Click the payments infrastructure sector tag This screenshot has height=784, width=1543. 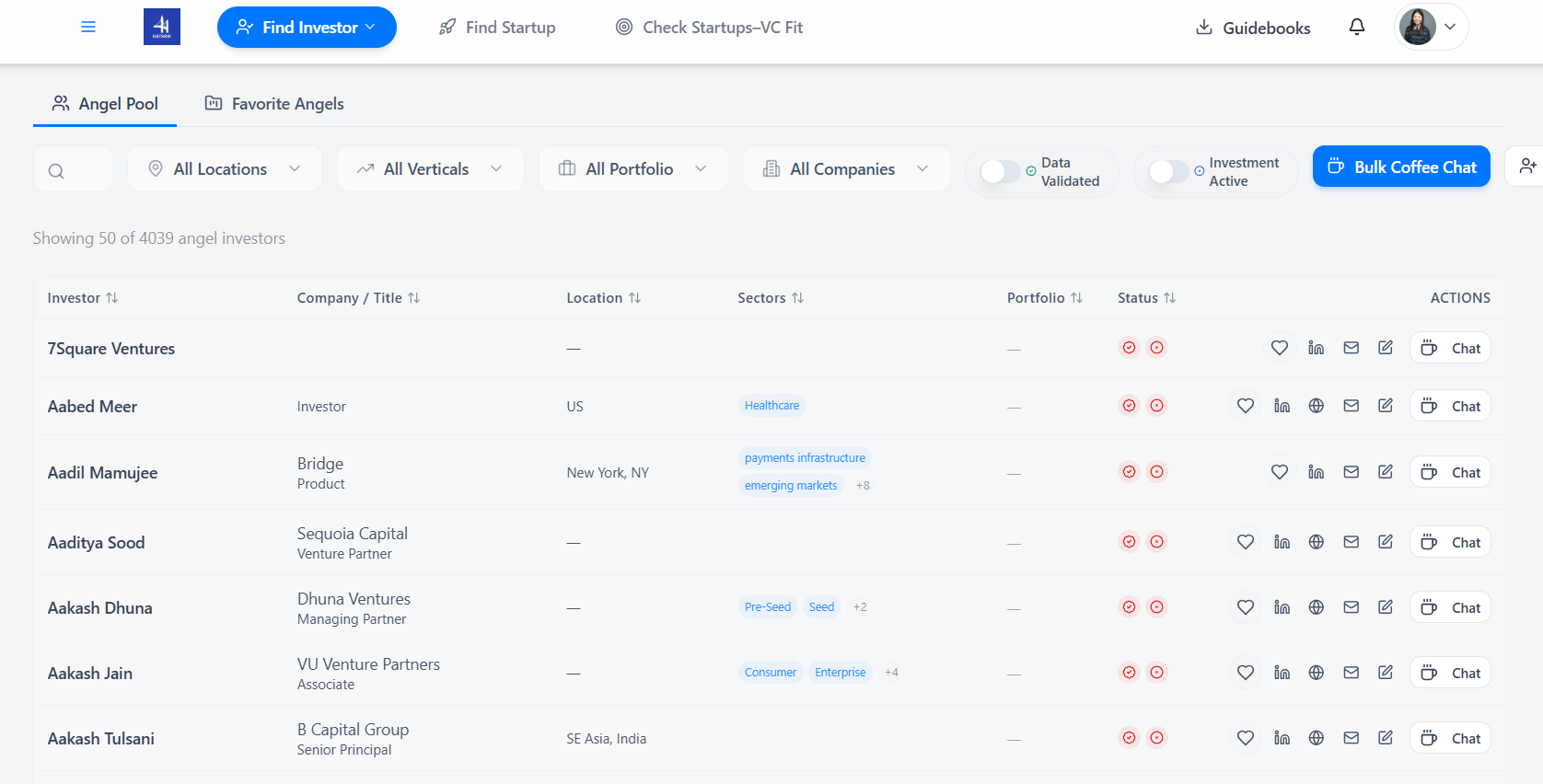[x=805, y=458]
